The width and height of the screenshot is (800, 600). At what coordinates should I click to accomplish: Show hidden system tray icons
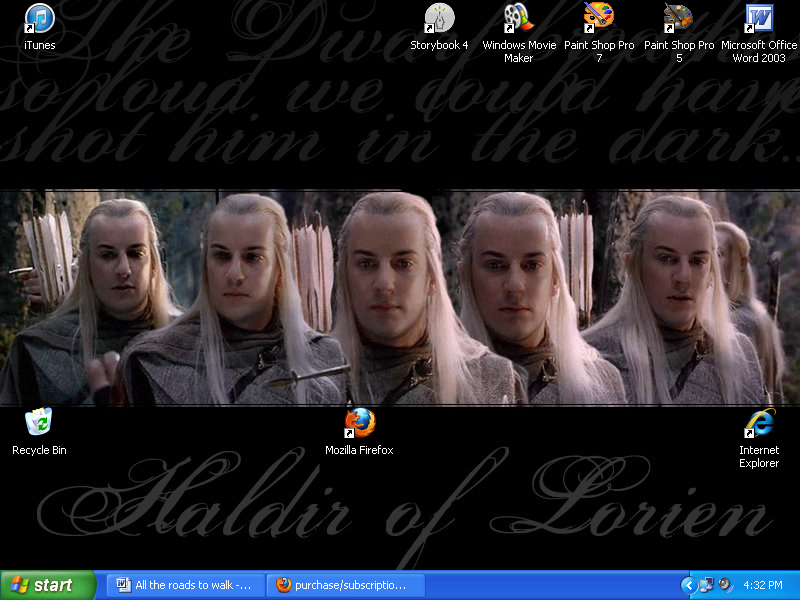click(x=688, y=585)
